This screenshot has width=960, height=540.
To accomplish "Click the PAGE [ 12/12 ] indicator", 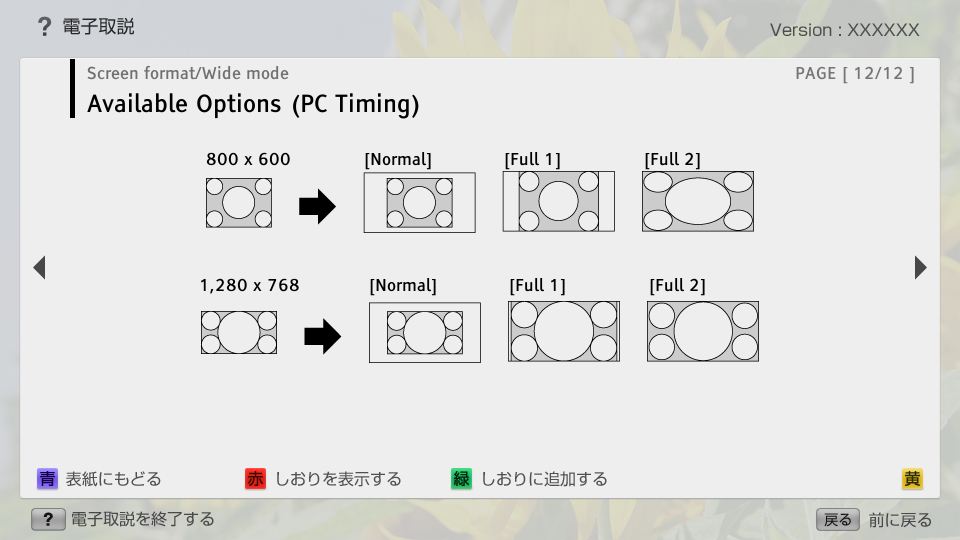I will pyautogui.click(x=854, y=73).
